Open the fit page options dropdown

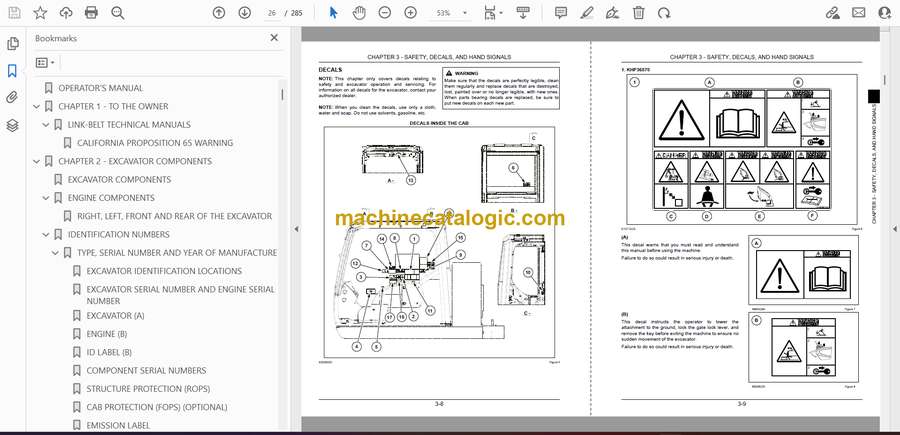pos(492,13)
